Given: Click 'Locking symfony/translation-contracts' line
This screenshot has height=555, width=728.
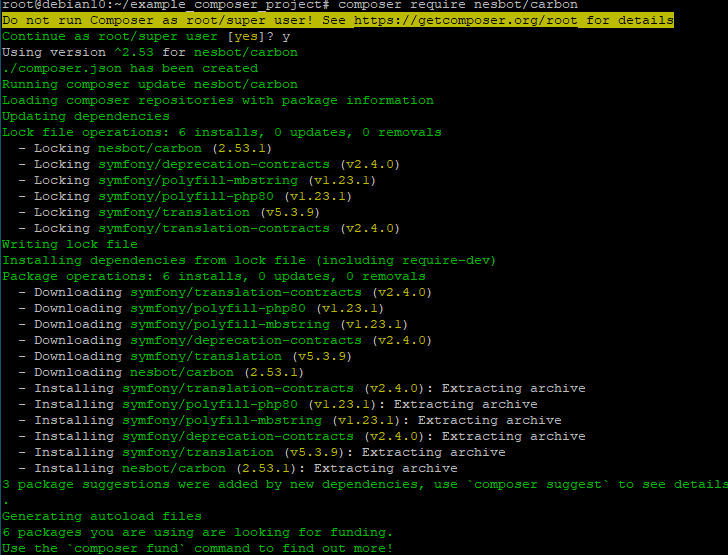Looking at the screenshot, I should [x=209, y=229].
